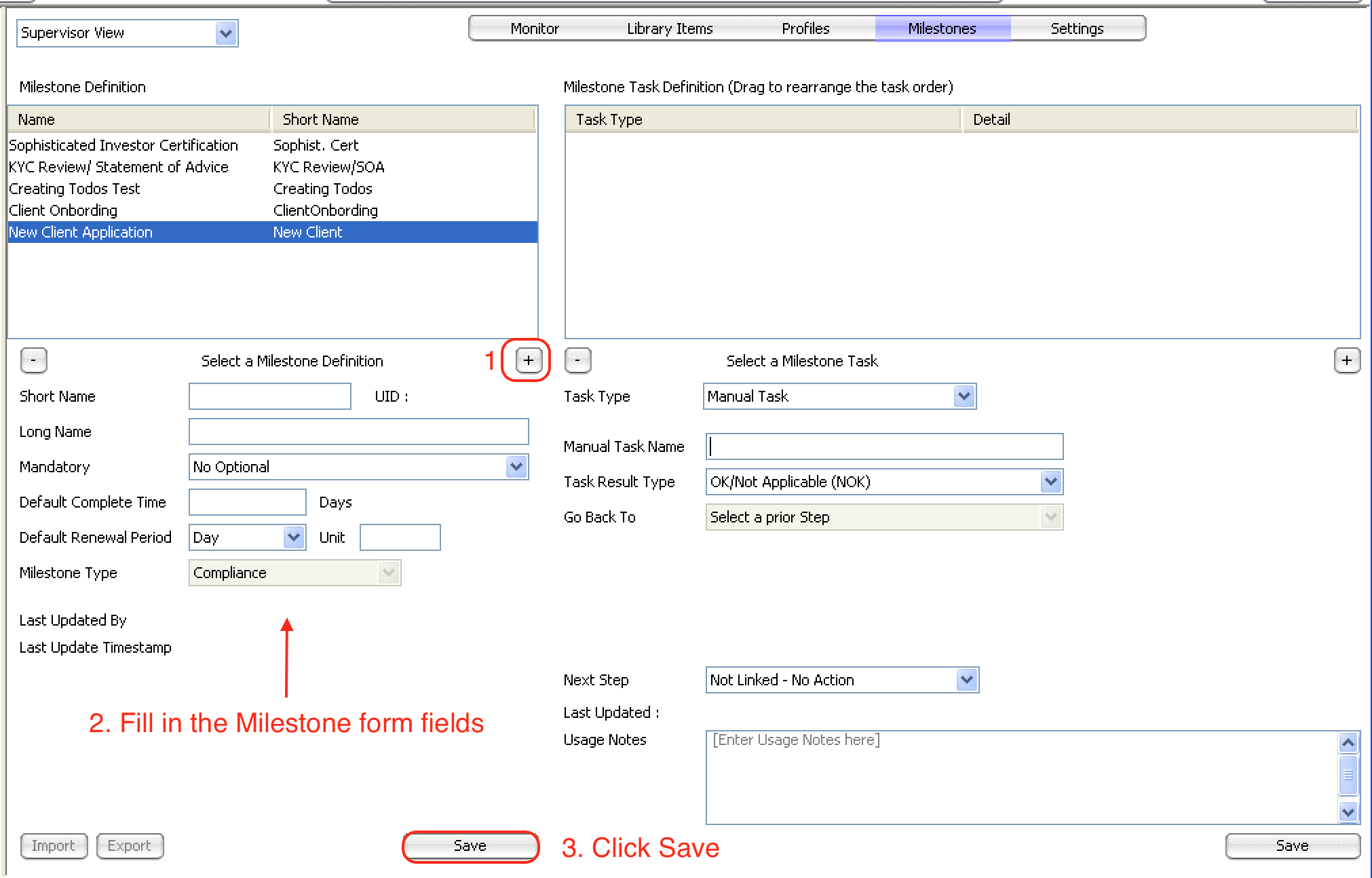Open the Library Items tab
Screen dimensions: 1372x878
pyautogui.click(x=670, y=28)
